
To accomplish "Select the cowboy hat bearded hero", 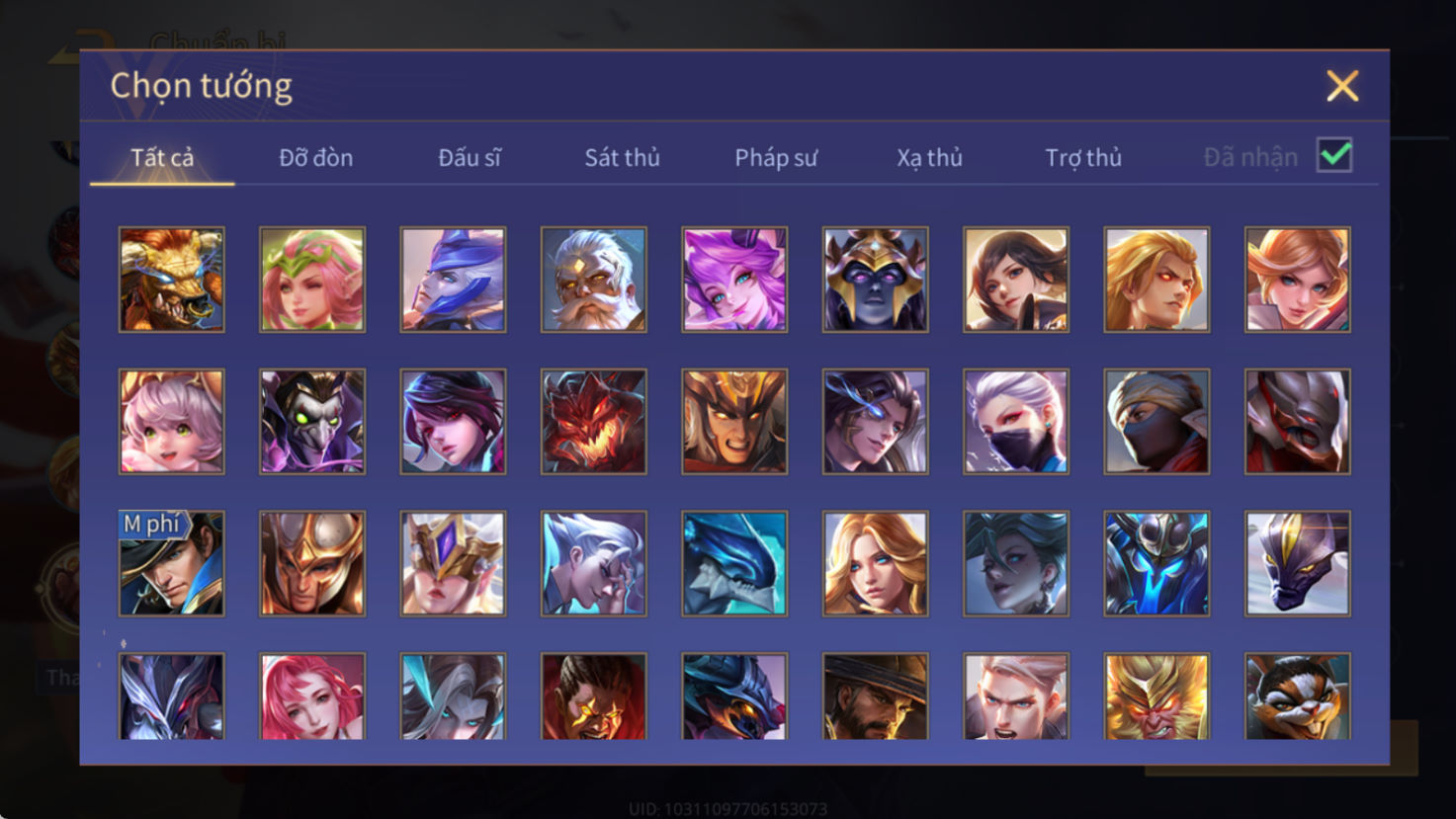I will (x=876, y=696).
